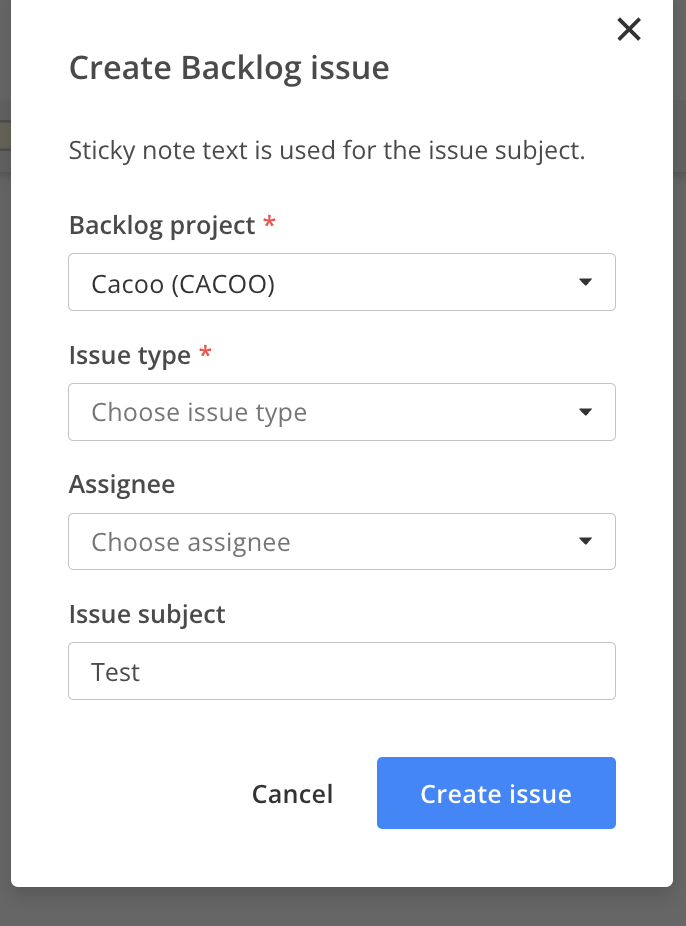Click the sticky note description text

(326, 151)
